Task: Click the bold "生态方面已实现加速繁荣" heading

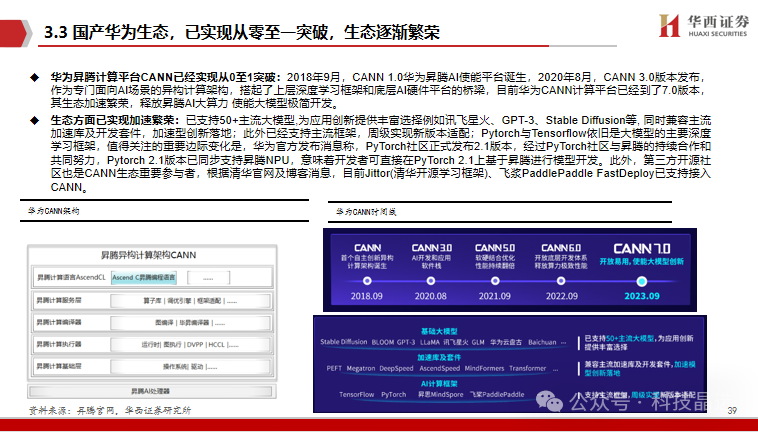Action: pyautogui.click(x=116, y=120)
